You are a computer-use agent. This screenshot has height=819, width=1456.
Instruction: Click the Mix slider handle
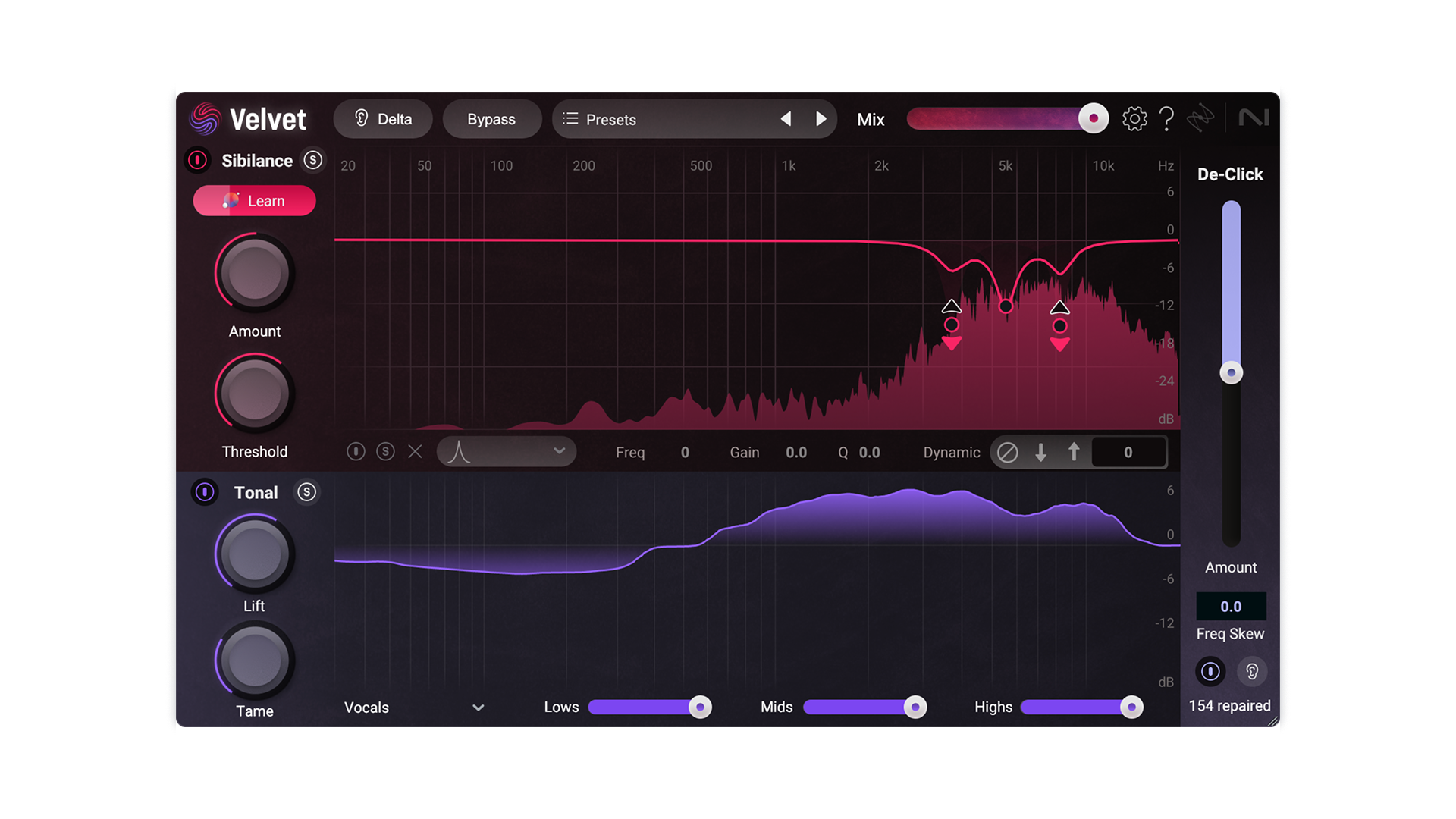[1093, 118]
